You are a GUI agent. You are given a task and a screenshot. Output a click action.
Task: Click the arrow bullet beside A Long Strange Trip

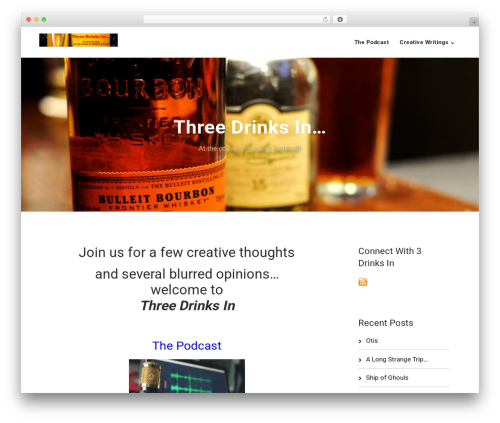(x=360, y=360)
